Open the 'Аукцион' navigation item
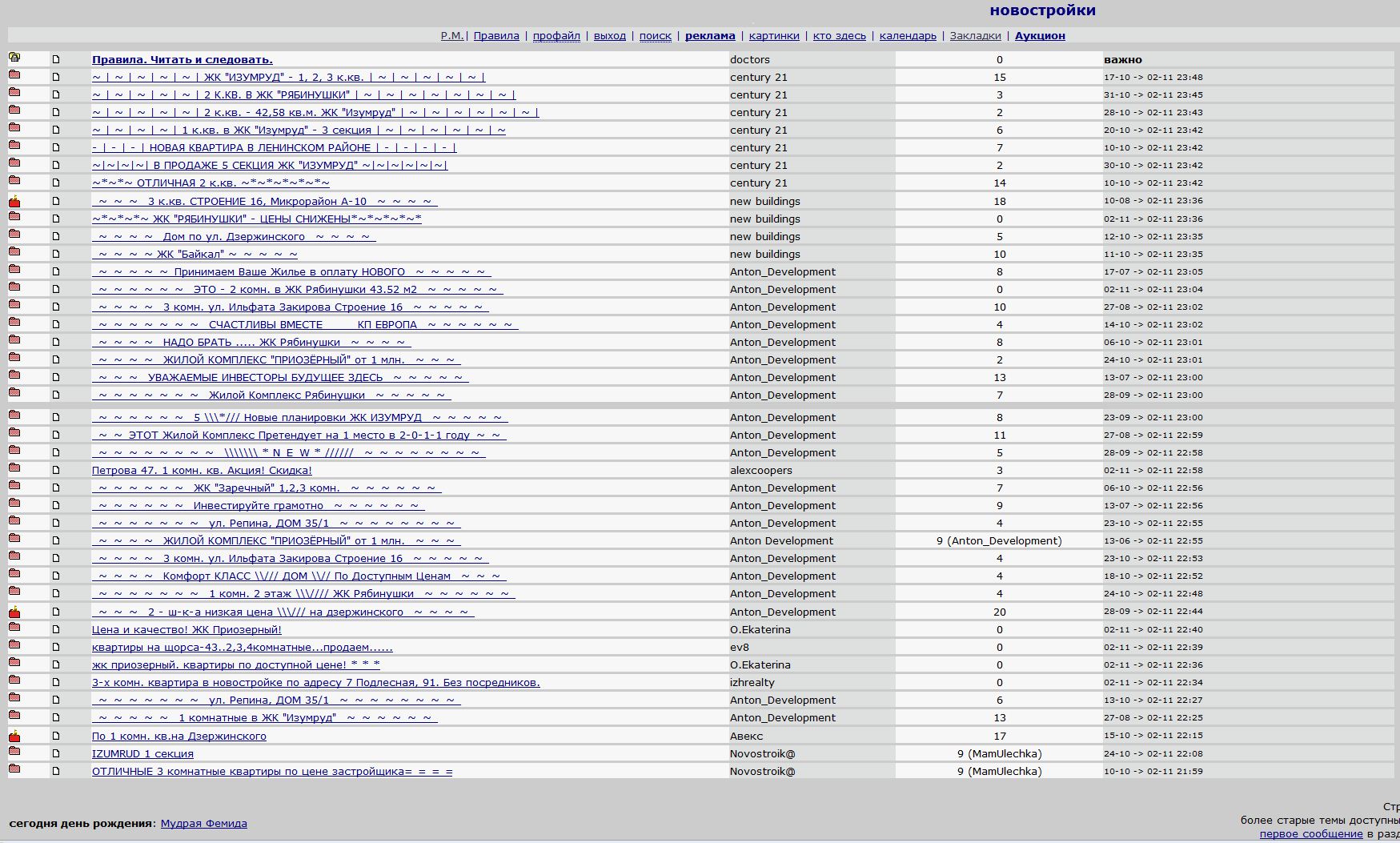The image size is (1400, 843). click(1040, 36)
